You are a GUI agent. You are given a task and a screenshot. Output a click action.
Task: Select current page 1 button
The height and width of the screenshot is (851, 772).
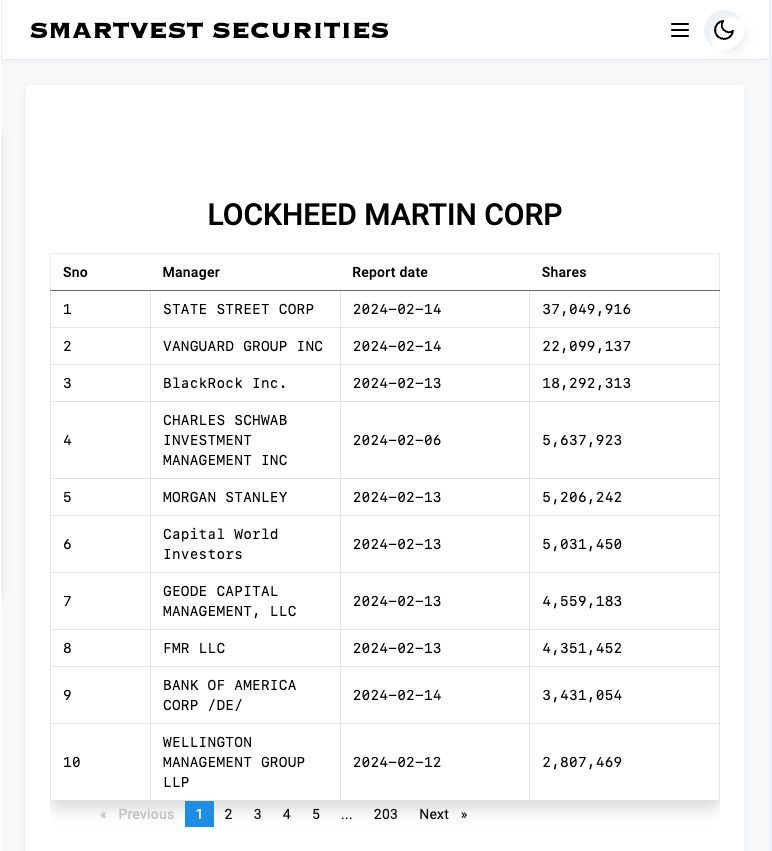(199, 814)
